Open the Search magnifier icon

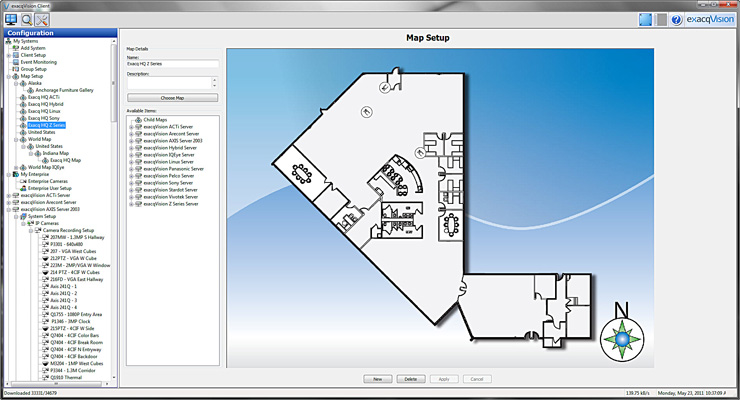pos(26,19)
